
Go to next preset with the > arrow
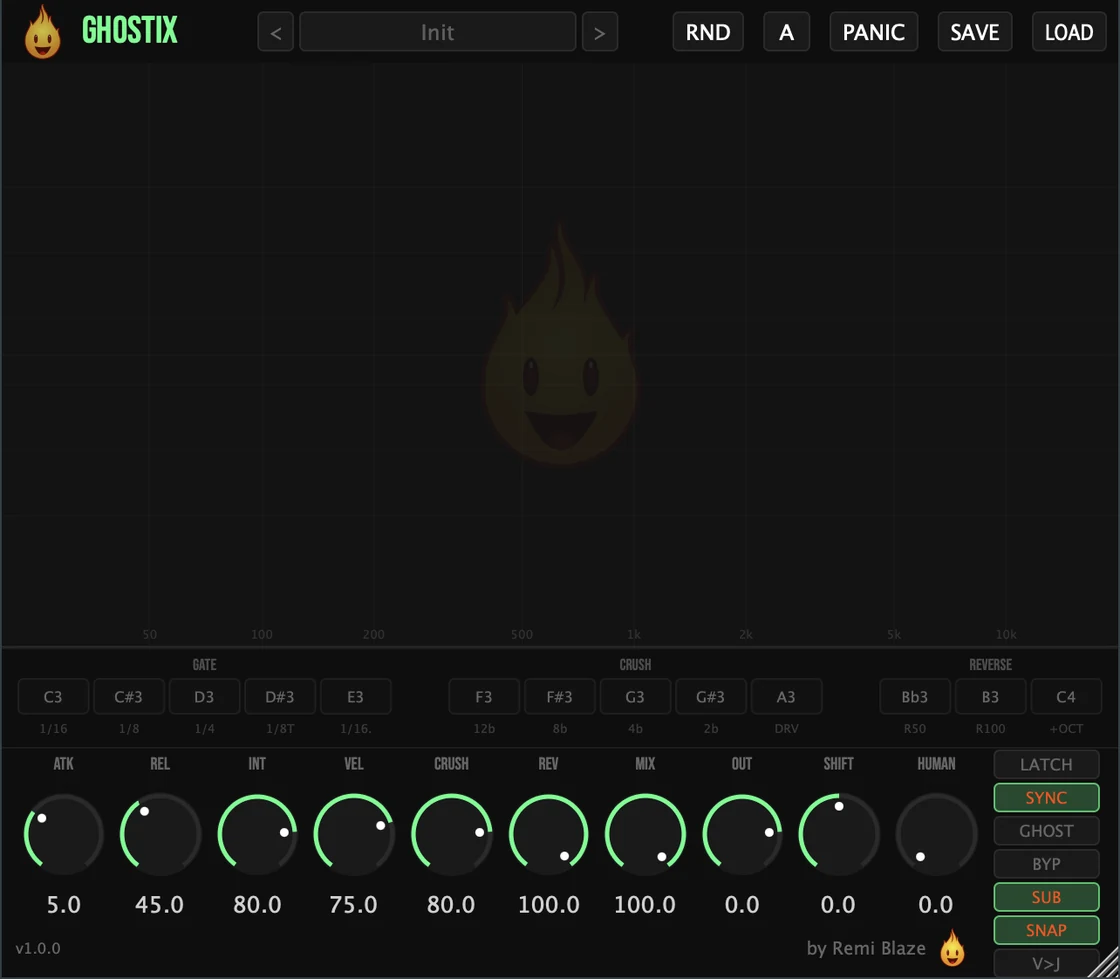(x=600, y=32)
